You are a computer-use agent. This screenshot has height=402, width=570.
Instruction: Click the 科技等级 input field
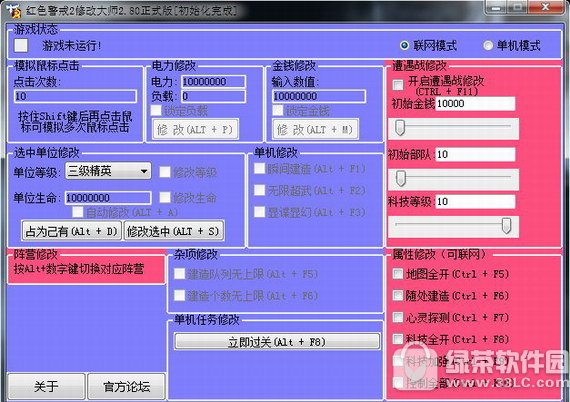[x=475, y=201]
